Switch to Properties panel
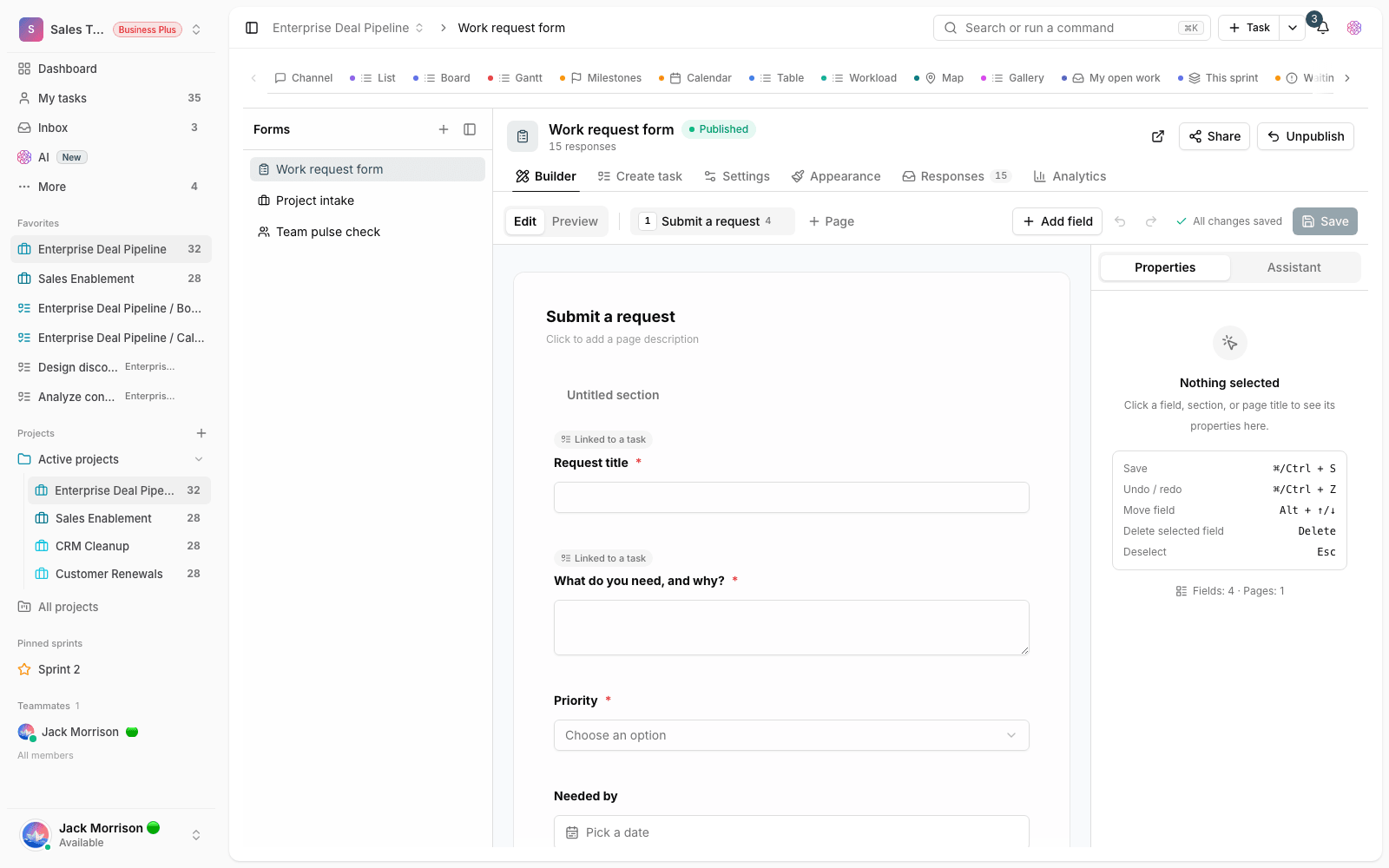Image resolution: width=1389 pixels, height=868 pixels. point(1165,267)
